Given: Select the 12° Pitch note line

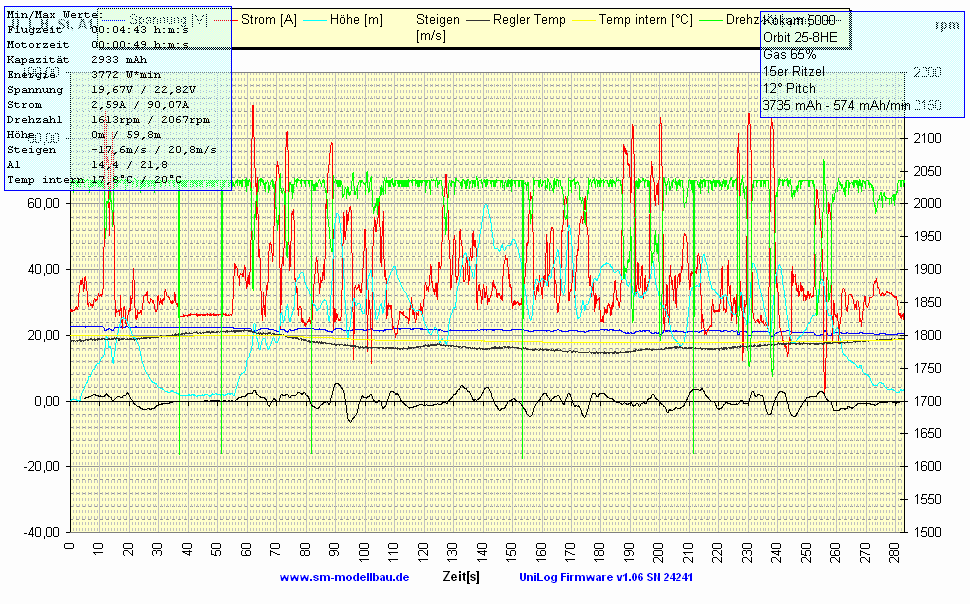Looking at the screenshot, I should (x=789, y=88).
